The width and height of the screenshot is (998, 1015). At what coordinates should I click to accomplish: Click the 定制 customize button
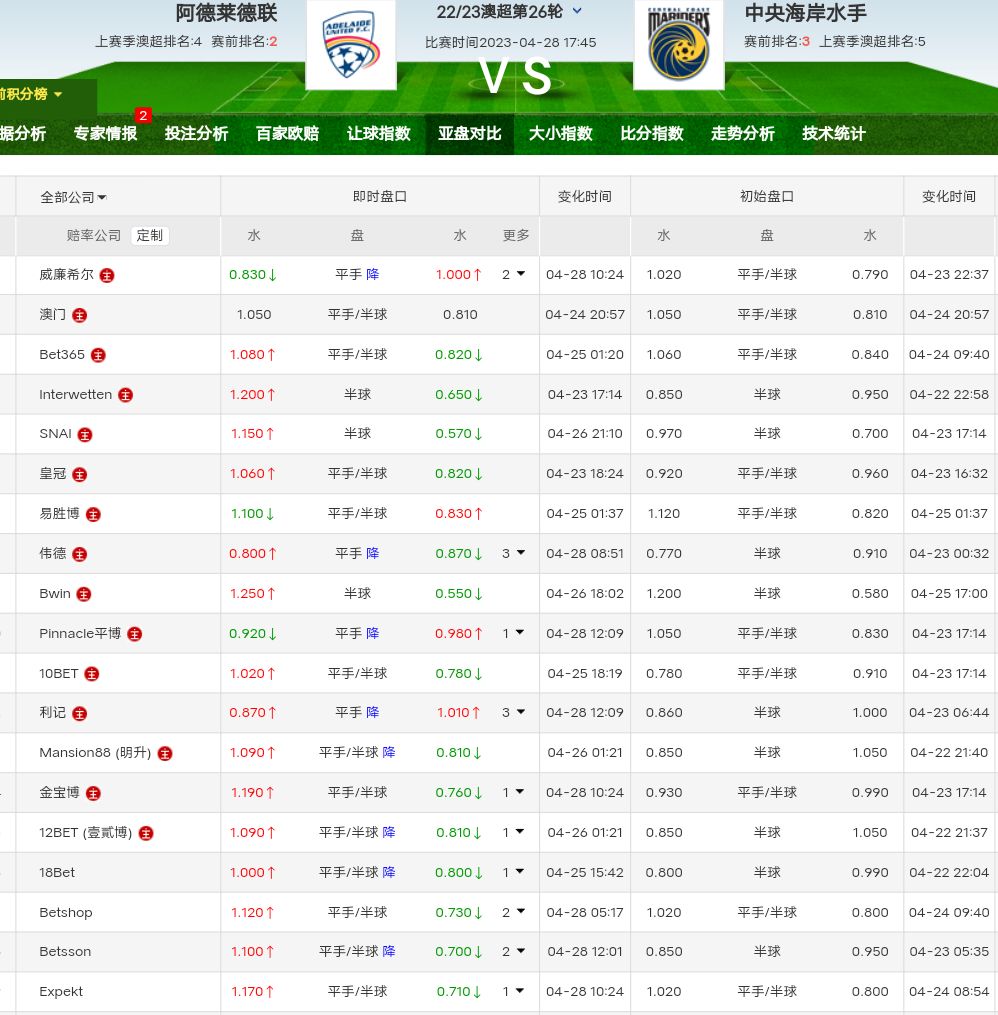[x=150, y=236]
